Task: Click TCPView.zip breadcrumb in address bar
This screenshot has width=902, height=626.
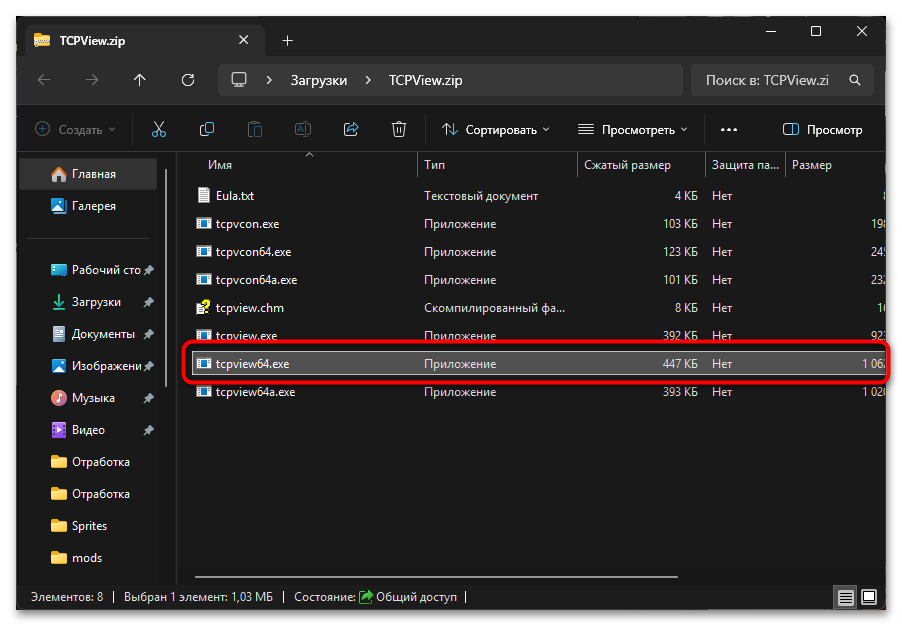Action: point(426,80)
